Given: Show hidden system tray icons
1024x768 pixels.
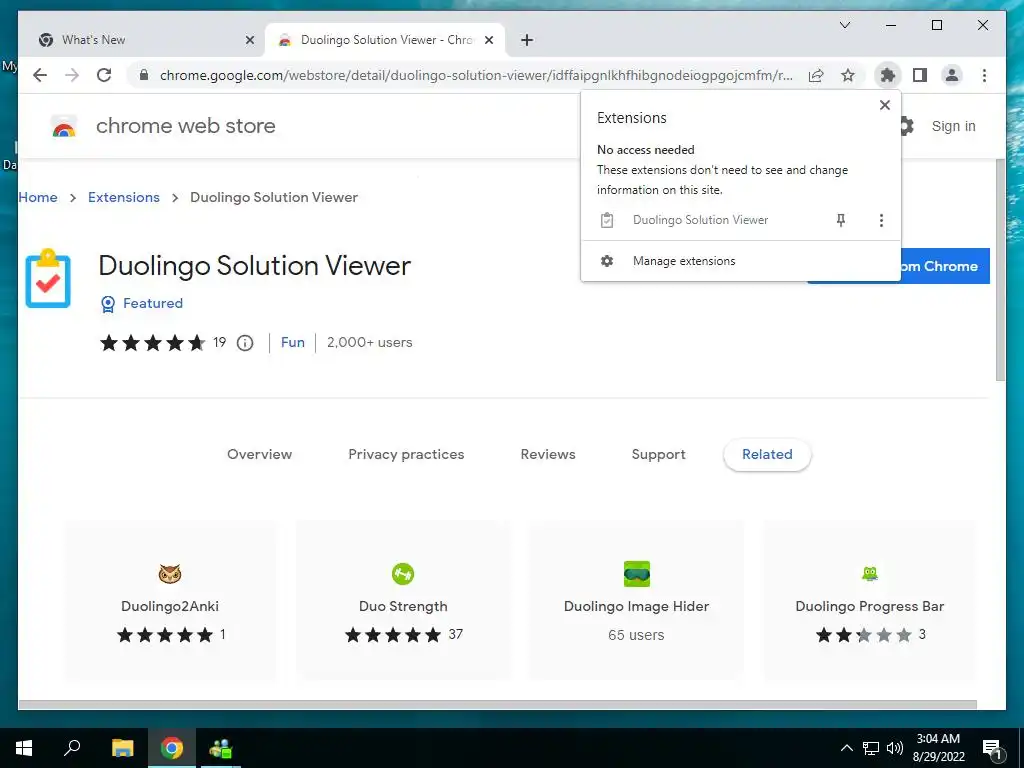Looking at the screenshot, I should [x=846, y=748].
